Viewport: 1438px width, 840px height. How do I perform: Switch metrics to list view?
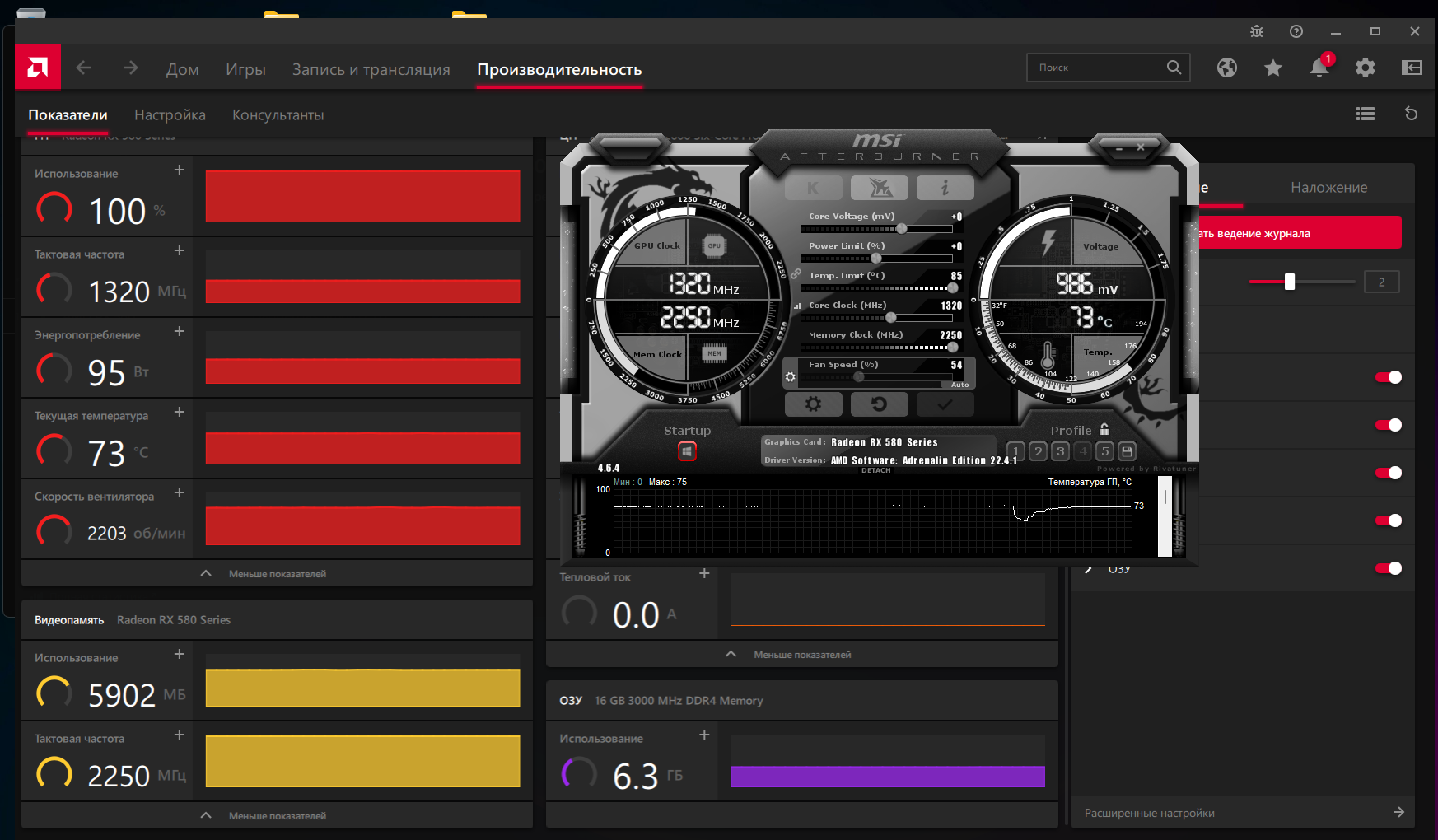point(1366,114)
